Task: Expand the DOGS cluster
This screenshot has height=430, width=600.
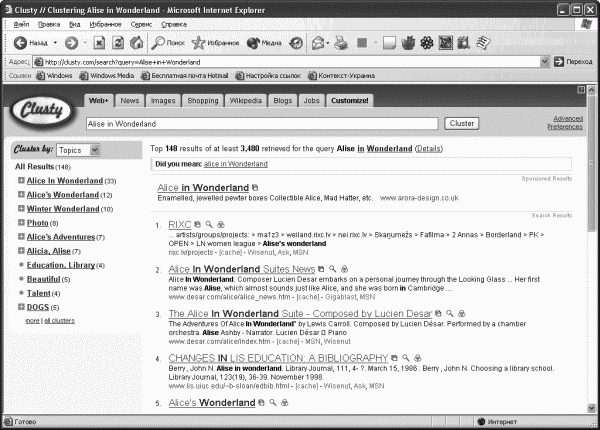Action: click(x=21, y=307)
